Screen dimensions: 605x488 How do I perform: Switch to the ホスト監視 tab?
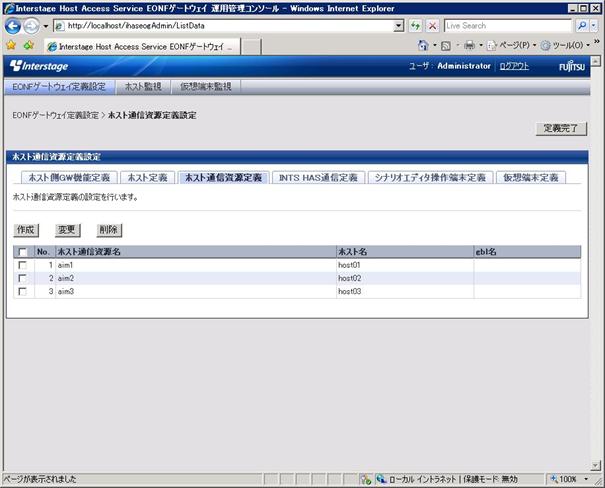pyautogui.click(x=143, y=87)
